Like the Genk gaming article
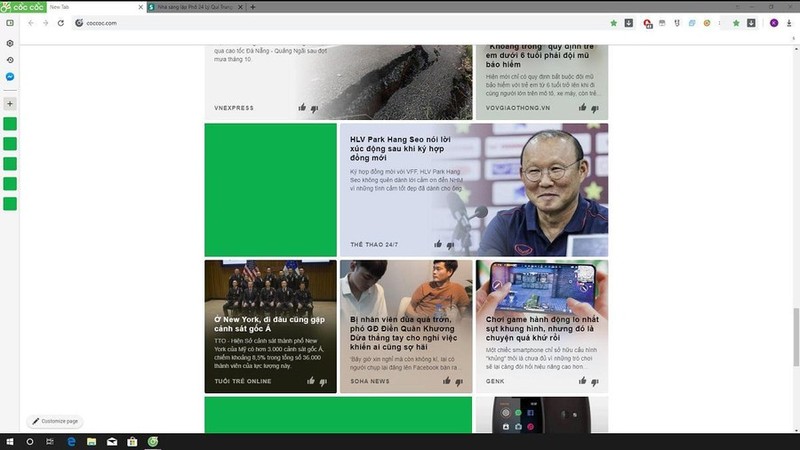Screen dimensions: 800x450 pyautogui.click(x=581, y=381)
